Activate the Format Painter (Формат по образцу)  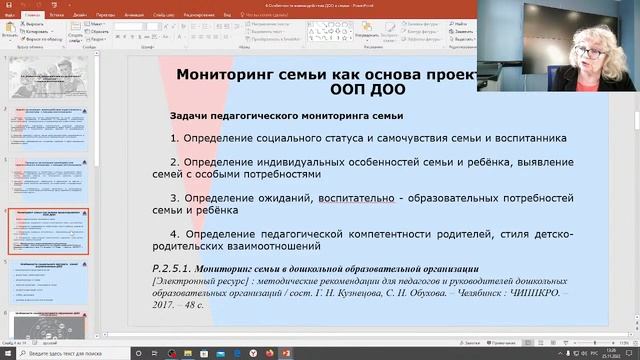tap(41, 39)
